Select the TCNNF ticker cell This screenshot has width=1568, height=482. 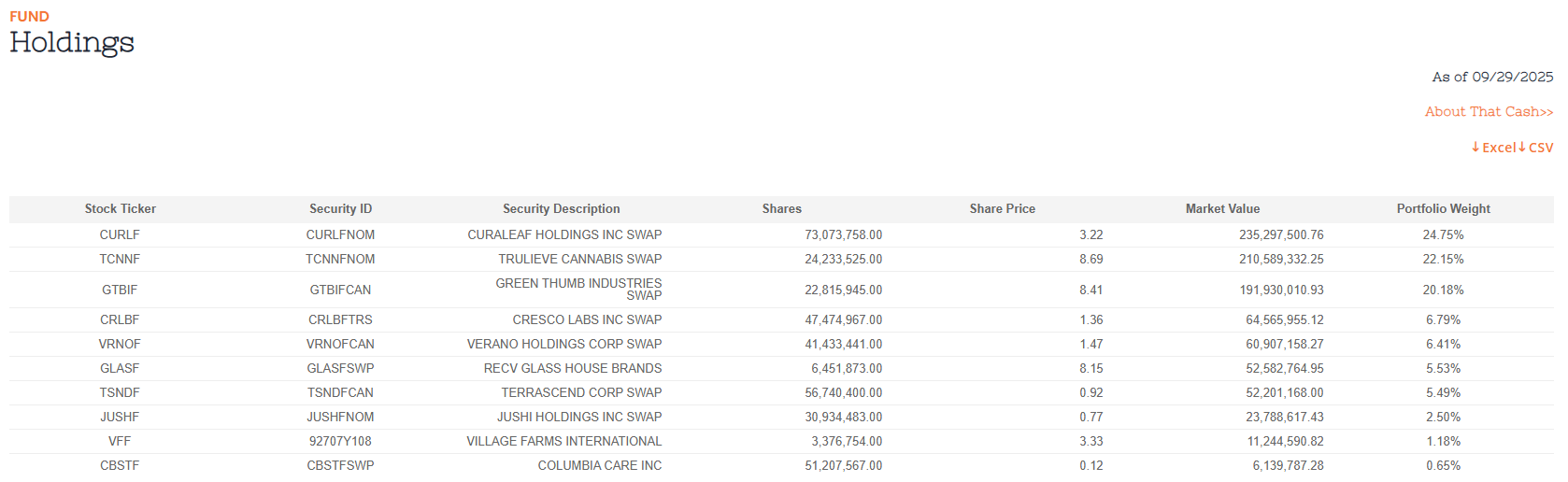[120, 260]
